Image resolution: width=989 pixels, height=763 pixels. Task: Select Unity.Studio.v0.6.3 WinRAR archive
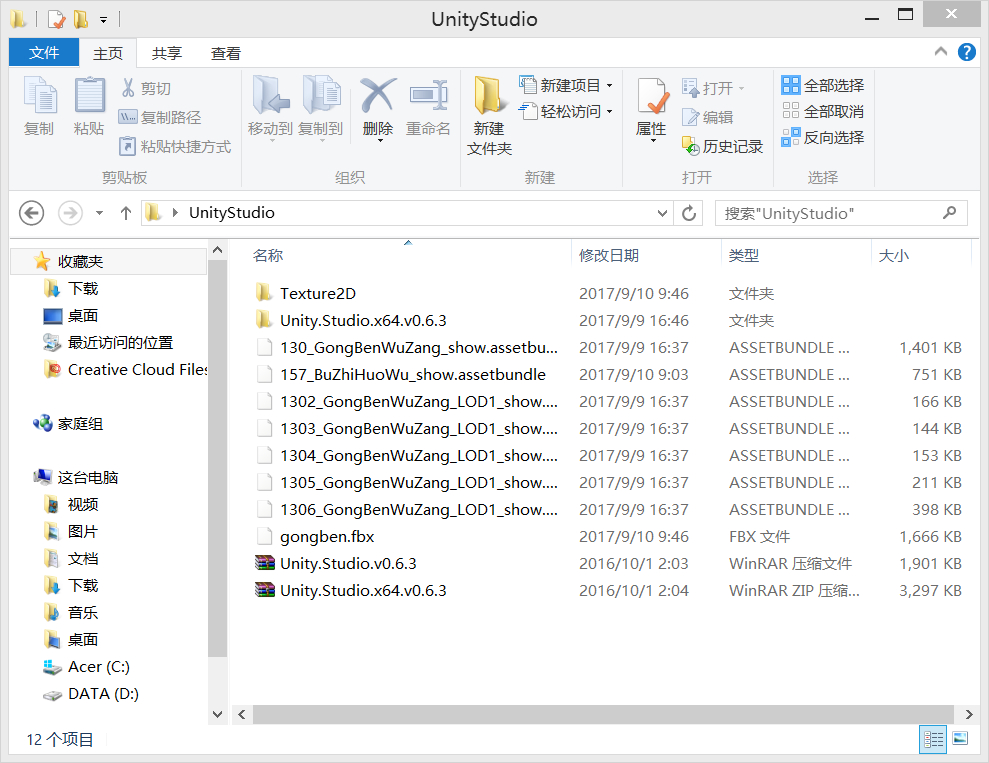tap(336, 564)
